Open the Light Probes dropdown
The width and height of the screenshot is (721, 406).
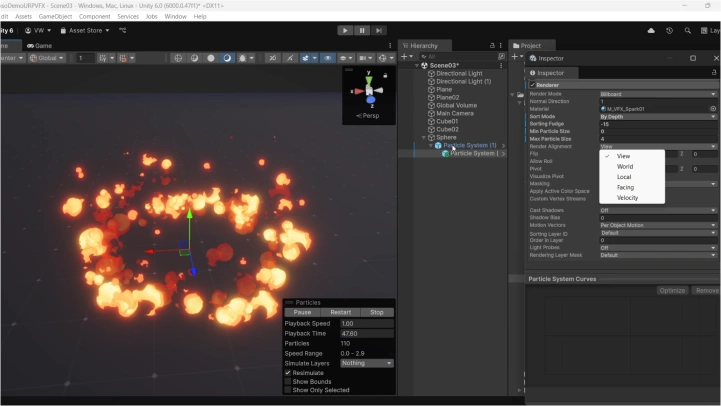658,248
